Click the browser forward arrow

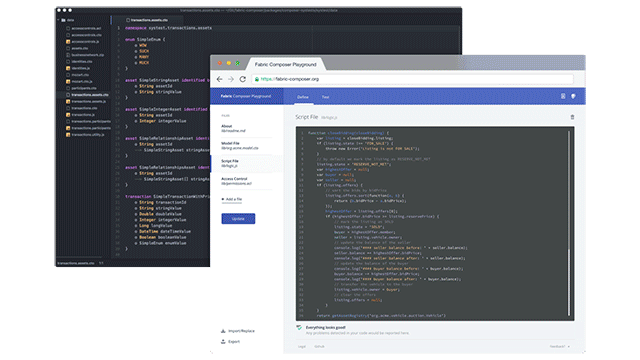231,79
